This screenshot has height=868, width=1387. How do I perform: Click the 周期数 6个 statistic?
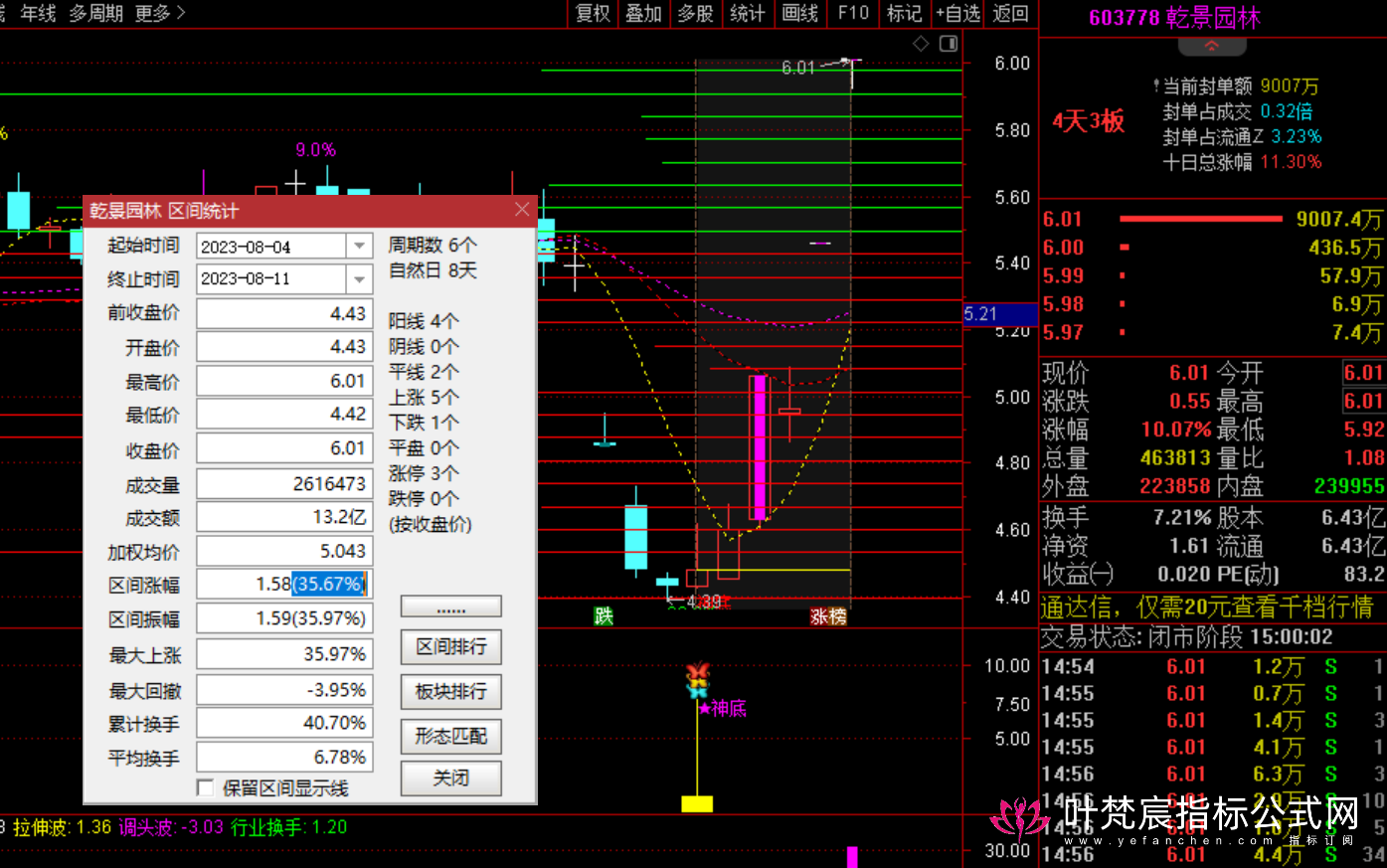(433, 245)
